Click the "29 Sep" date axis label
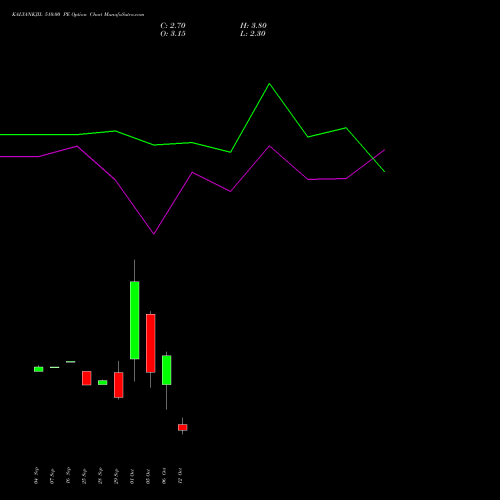500x500 pixels. point(116,476)
